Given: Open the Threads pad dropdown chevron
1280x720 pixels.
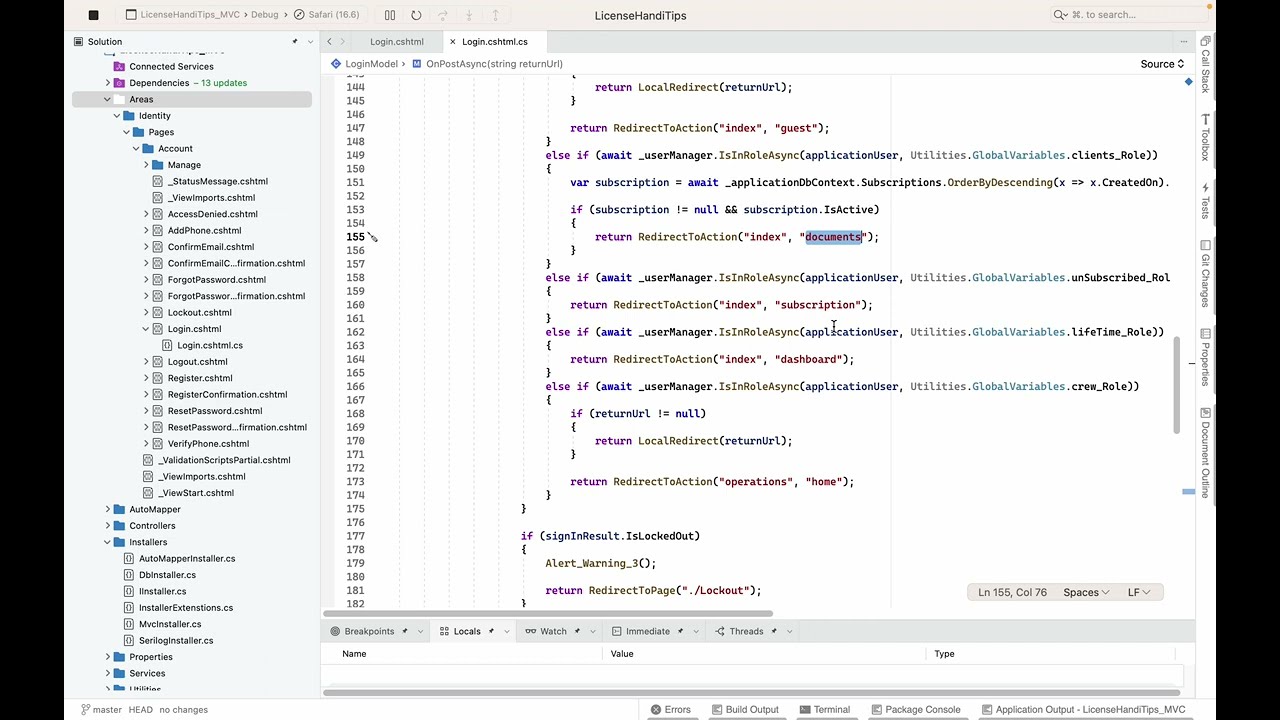Looking at the screenshot, I should click(x=789, y=631).
